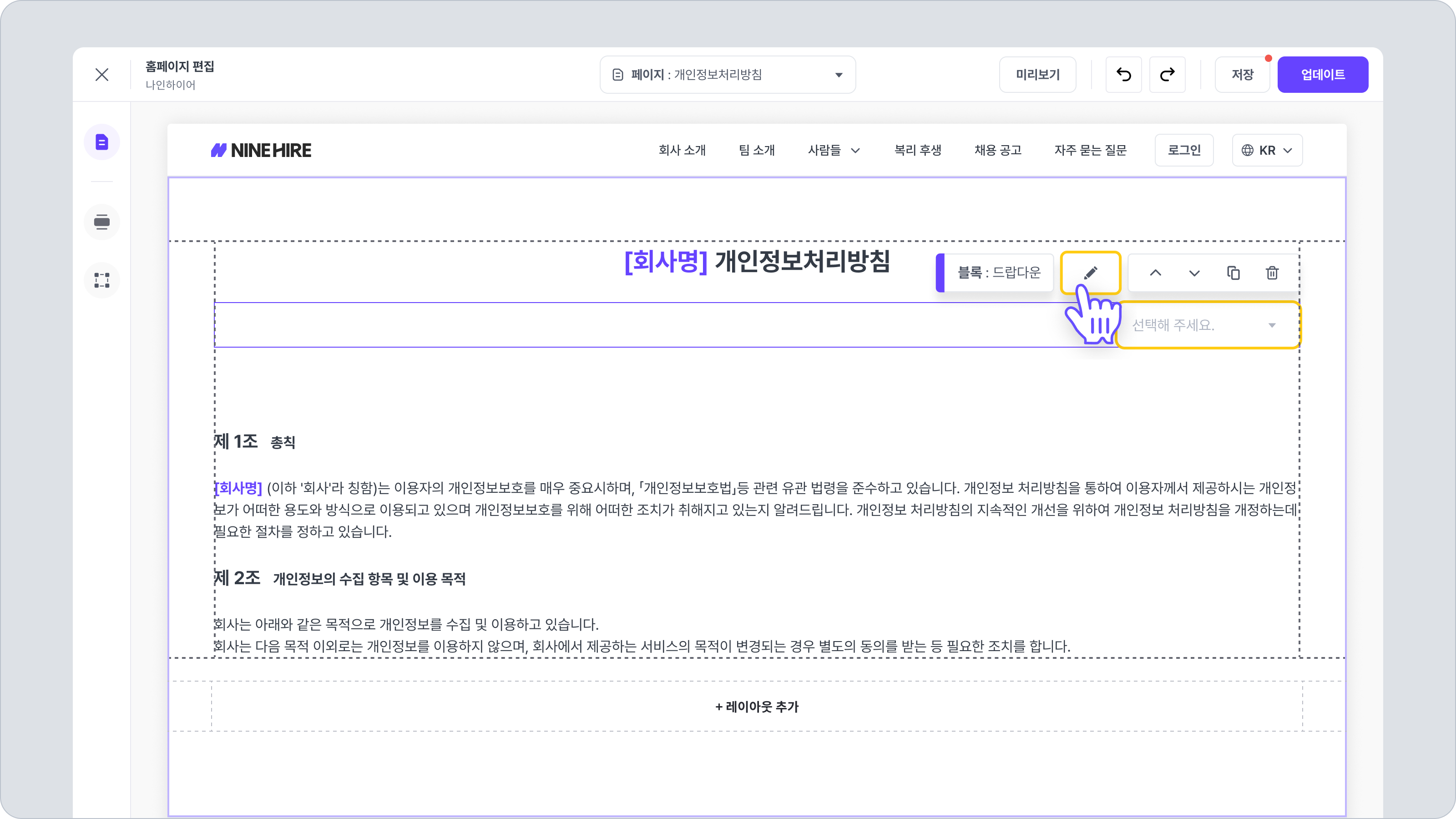
Task: Click the redo arrow icon
Action: pos(1167,75)
